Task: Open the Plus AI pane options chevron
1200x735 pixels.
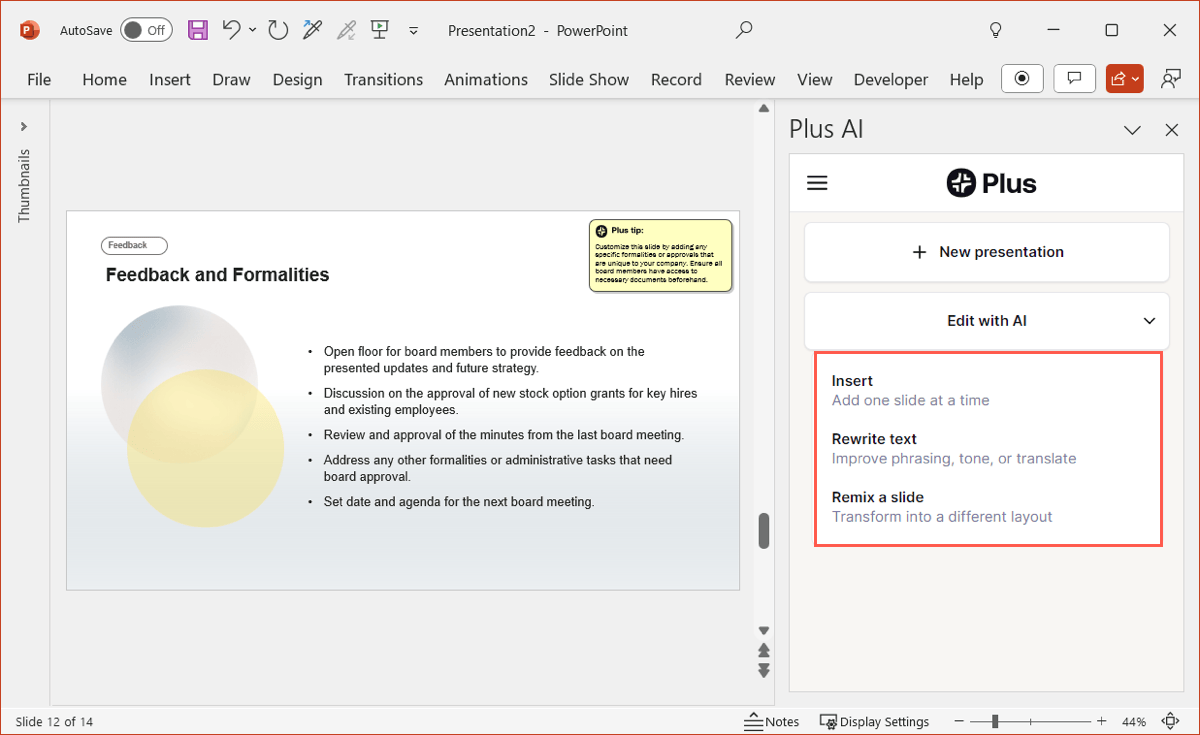Action: coord(1132,130)
